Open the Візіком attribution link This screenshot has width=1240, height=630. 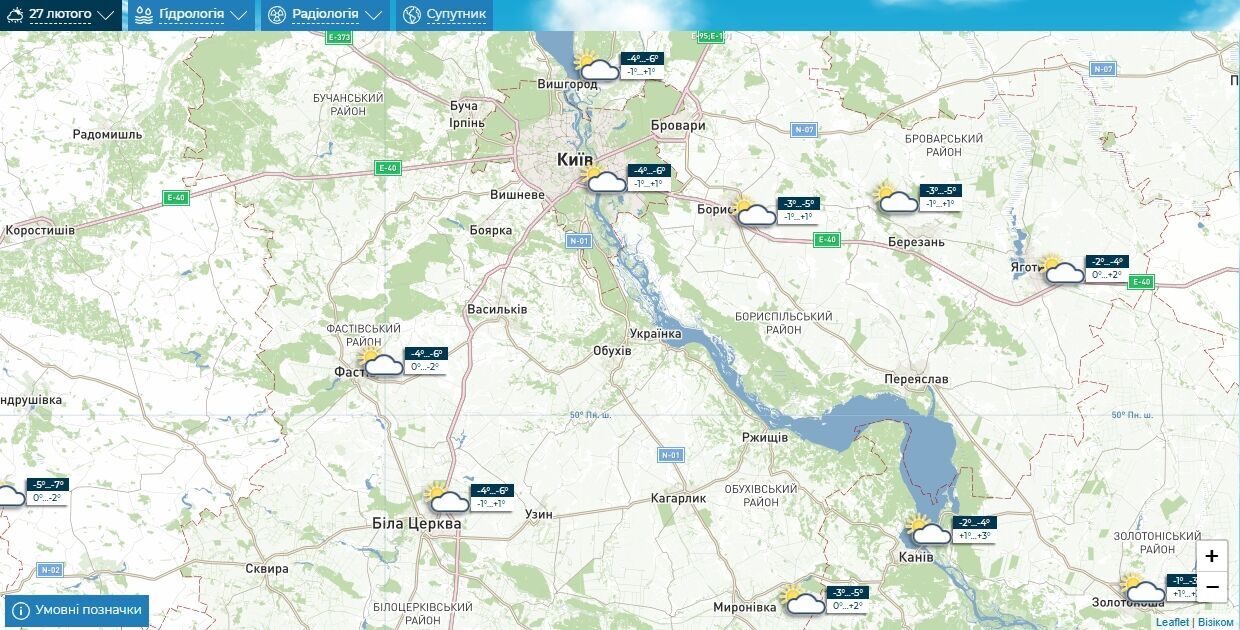click(x=1216, y=622)
